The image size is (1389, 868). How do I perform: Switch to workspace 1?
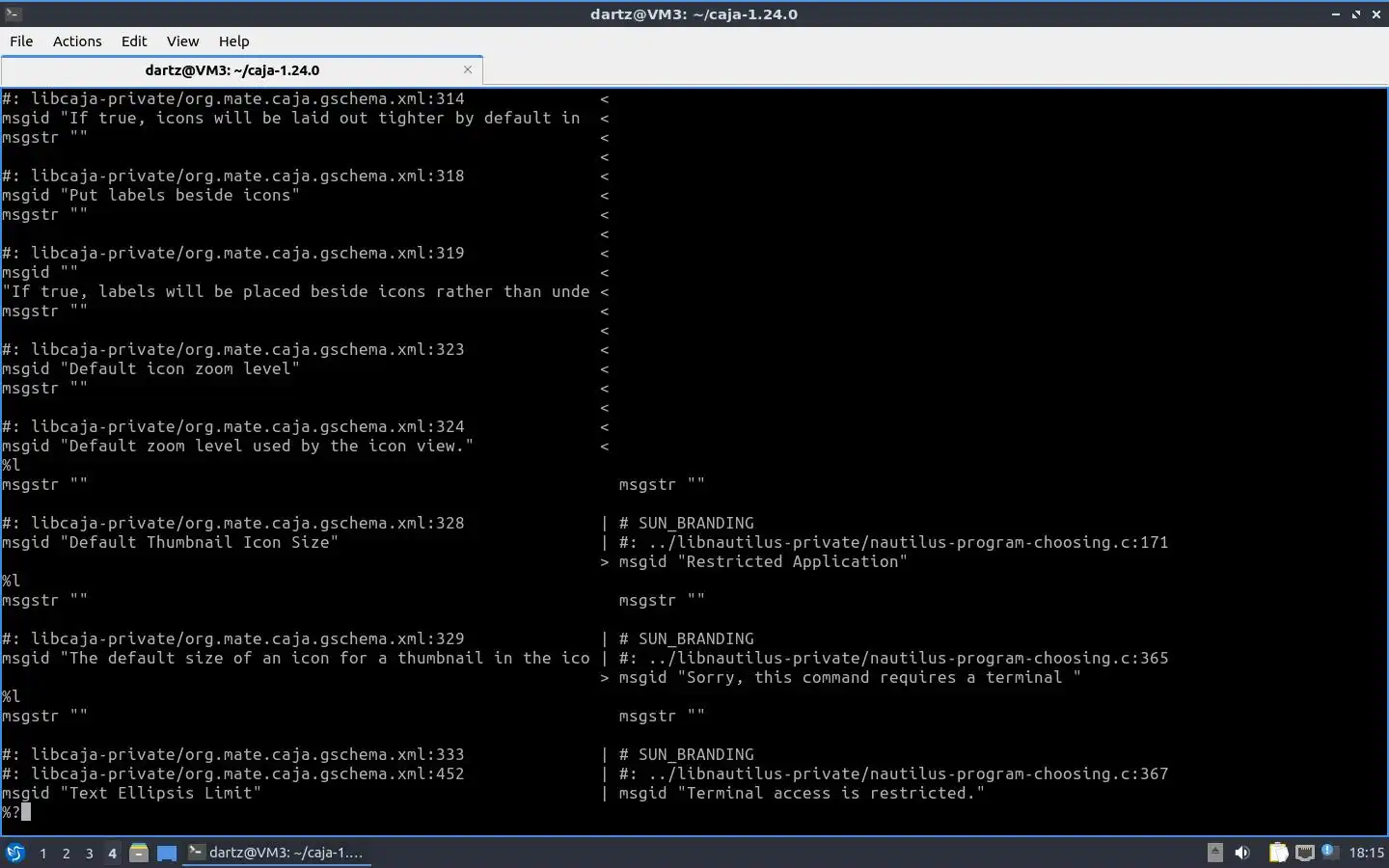coord(42,853)
